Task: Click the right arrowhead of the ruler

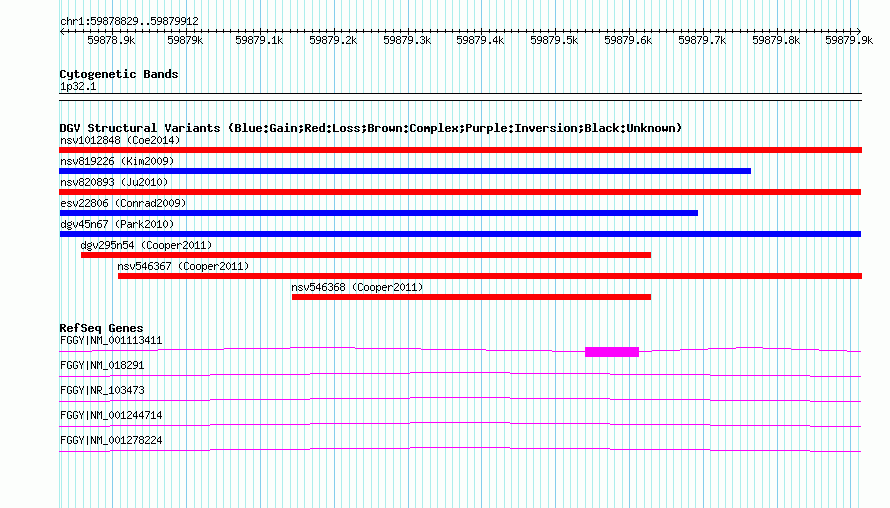Action: pyautogui.click(x=859, y=32)
